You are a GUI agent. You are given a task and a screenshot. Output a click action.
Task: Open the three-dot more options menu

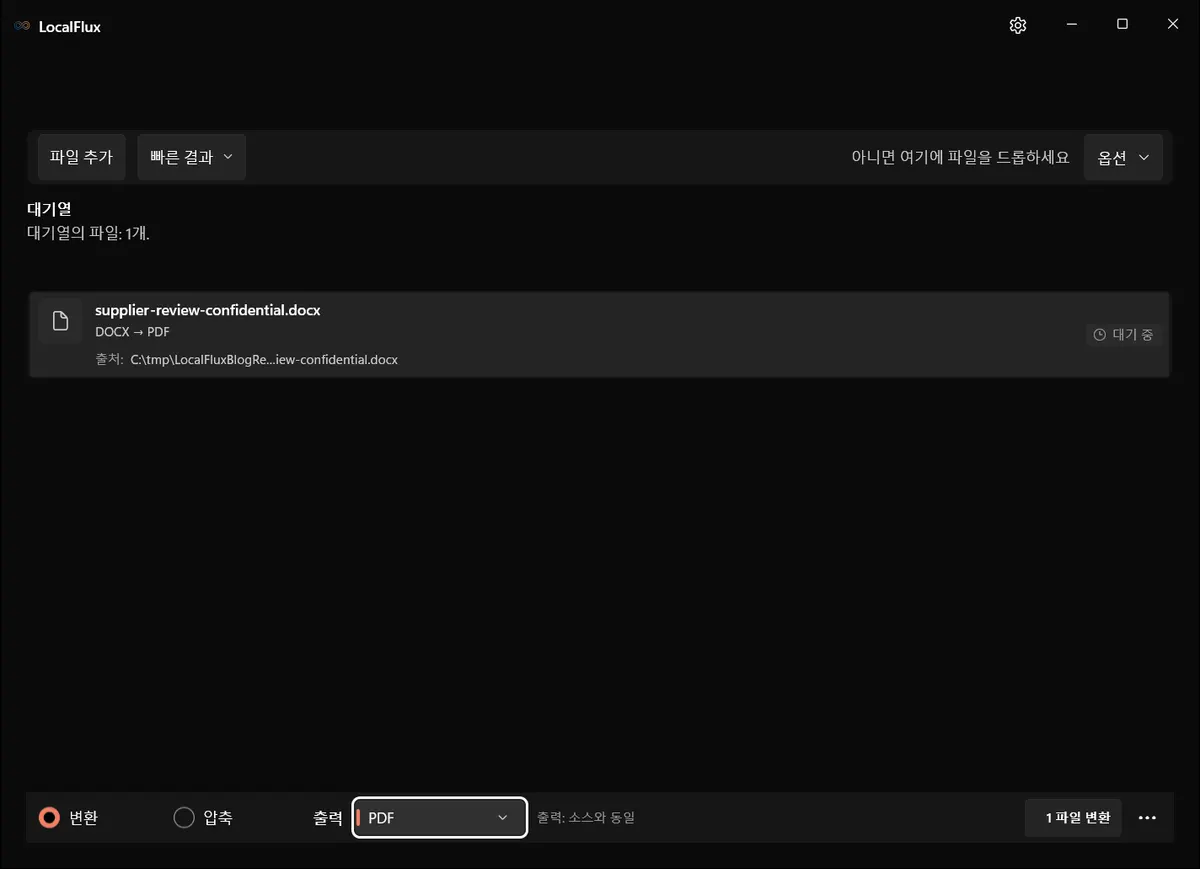coord(1147,818)
